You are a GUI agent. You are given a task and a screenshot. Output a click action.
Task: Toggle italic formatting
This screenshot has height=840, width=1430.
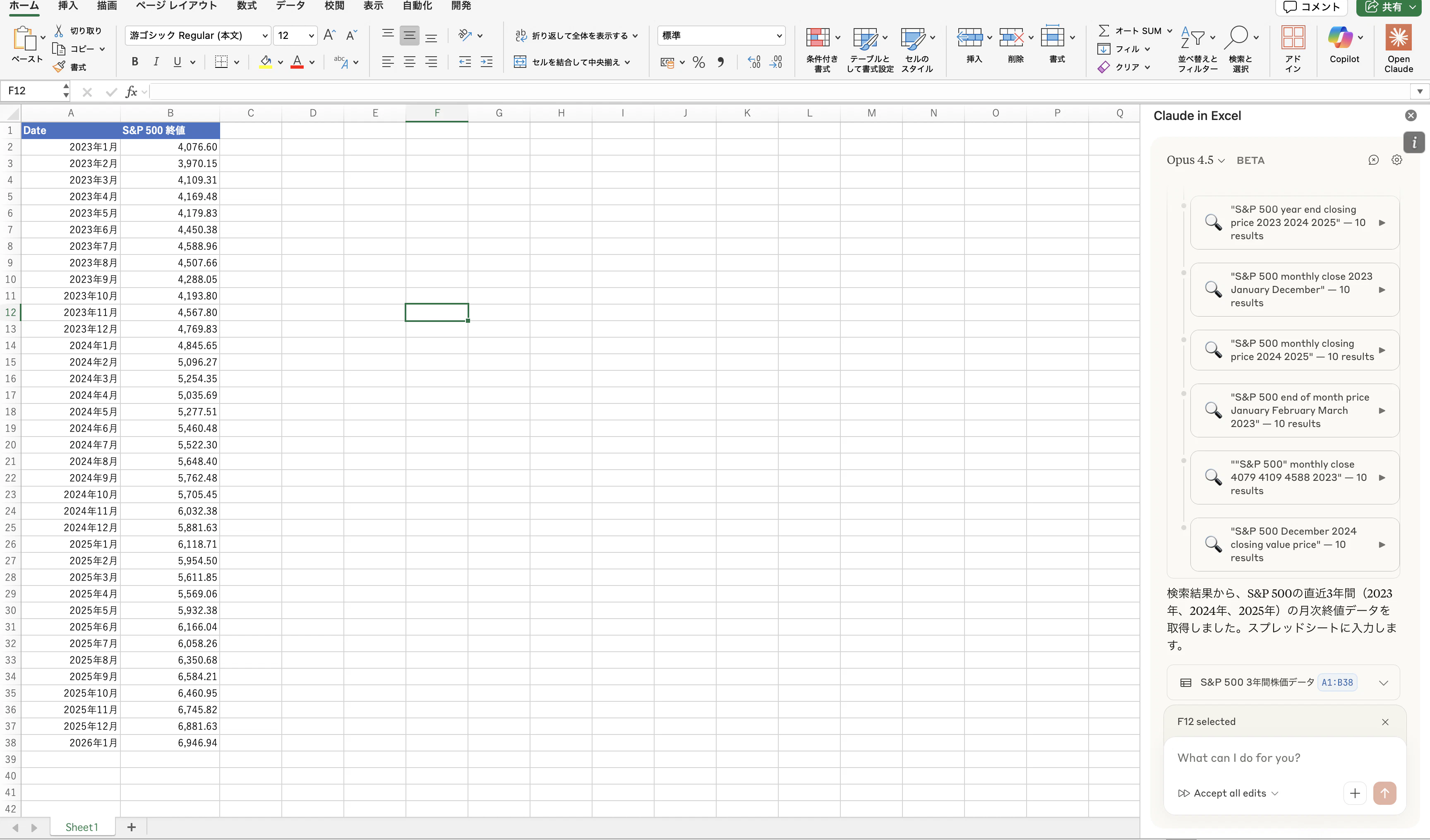tap(156, 62)
